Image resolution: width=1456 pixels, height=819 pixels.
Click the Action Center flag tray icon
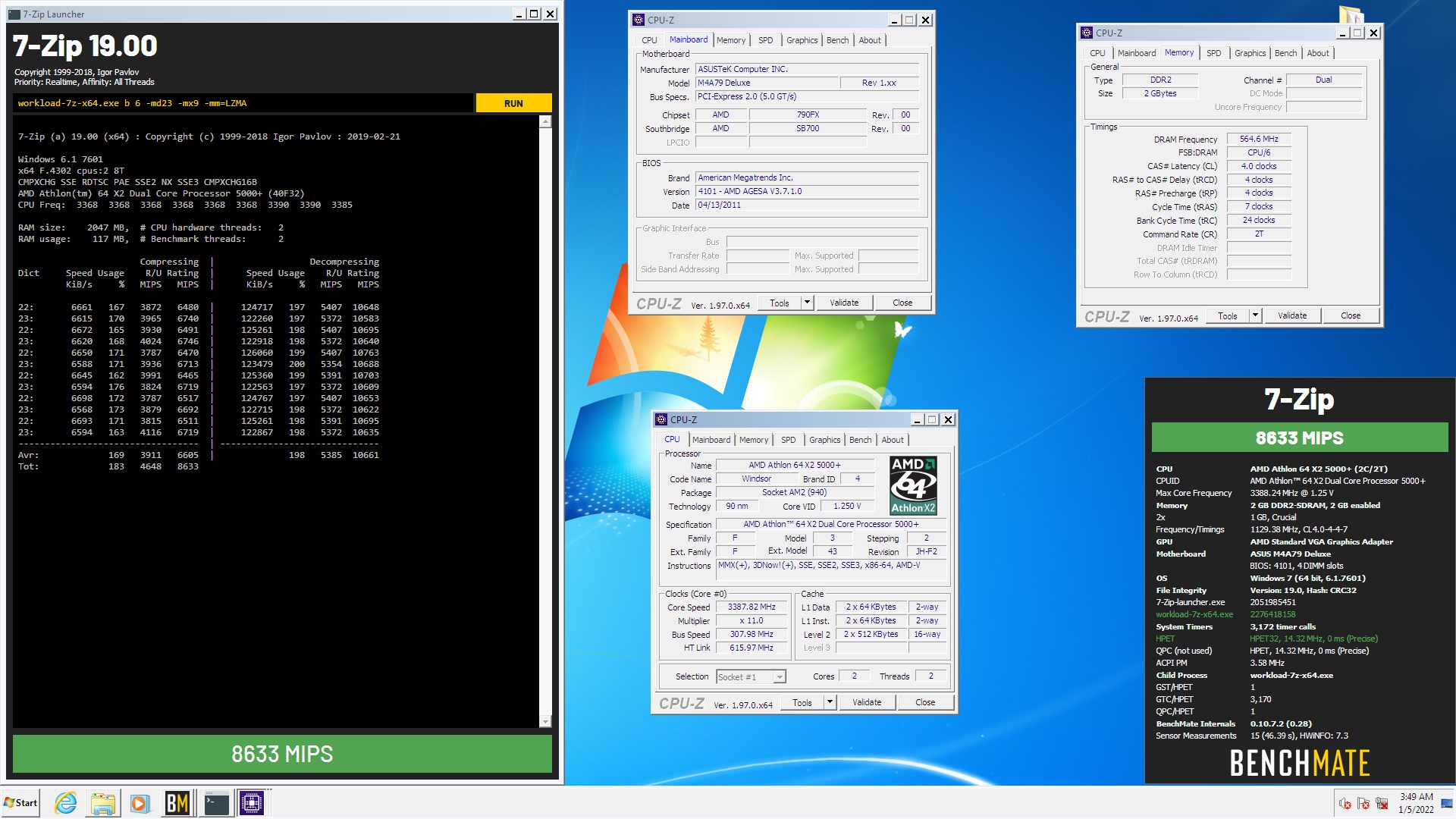(x=1363, y=804)
